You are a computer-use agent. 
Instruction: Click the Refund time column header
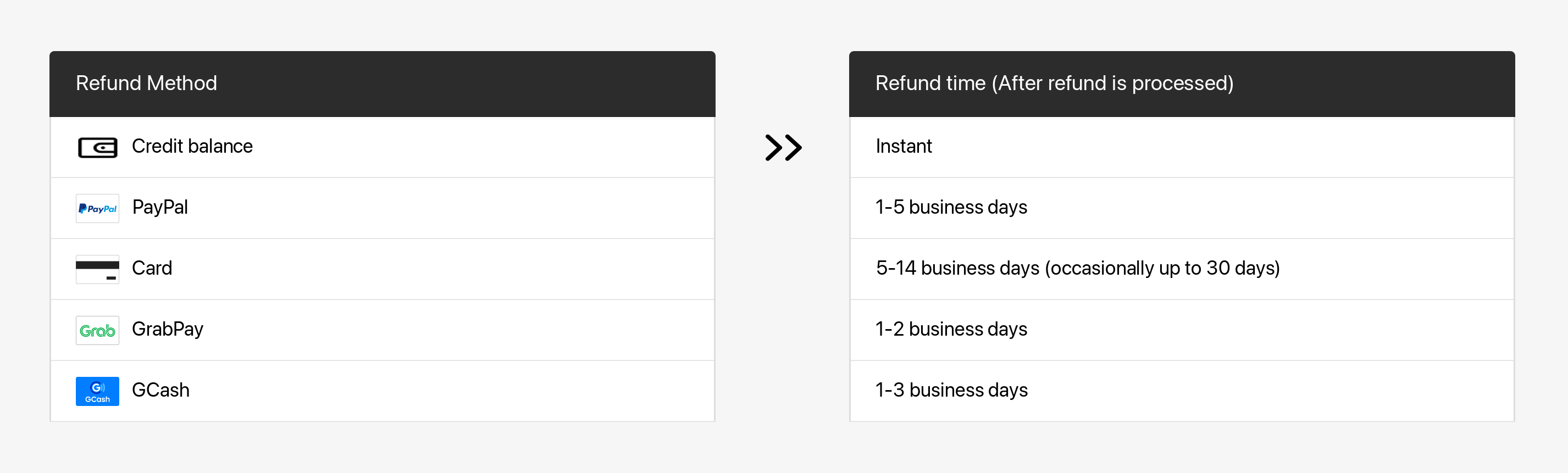coord(1054,83)
